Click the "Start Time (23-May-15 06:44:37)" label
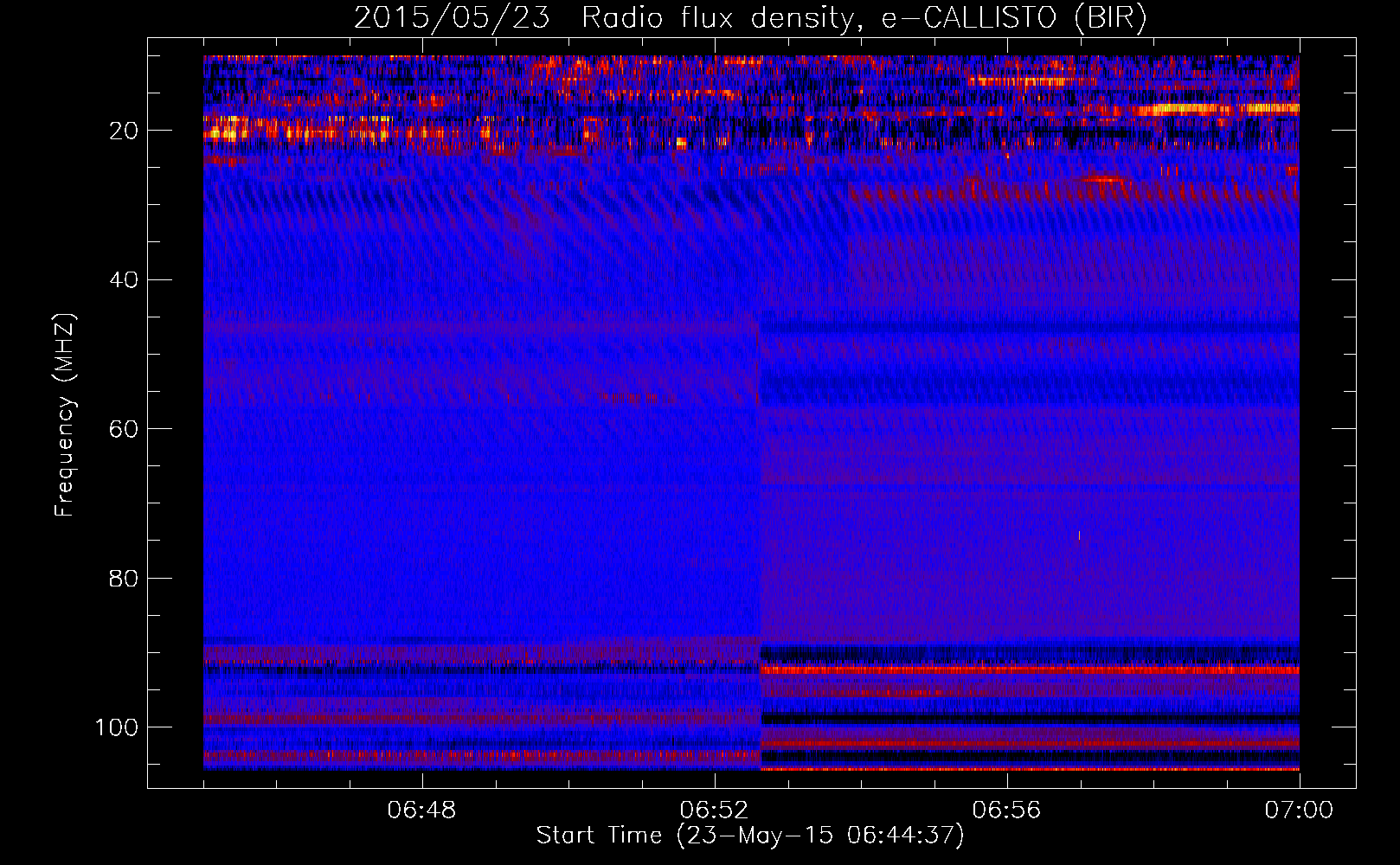The image size is (1400, 865). [750, 836]
